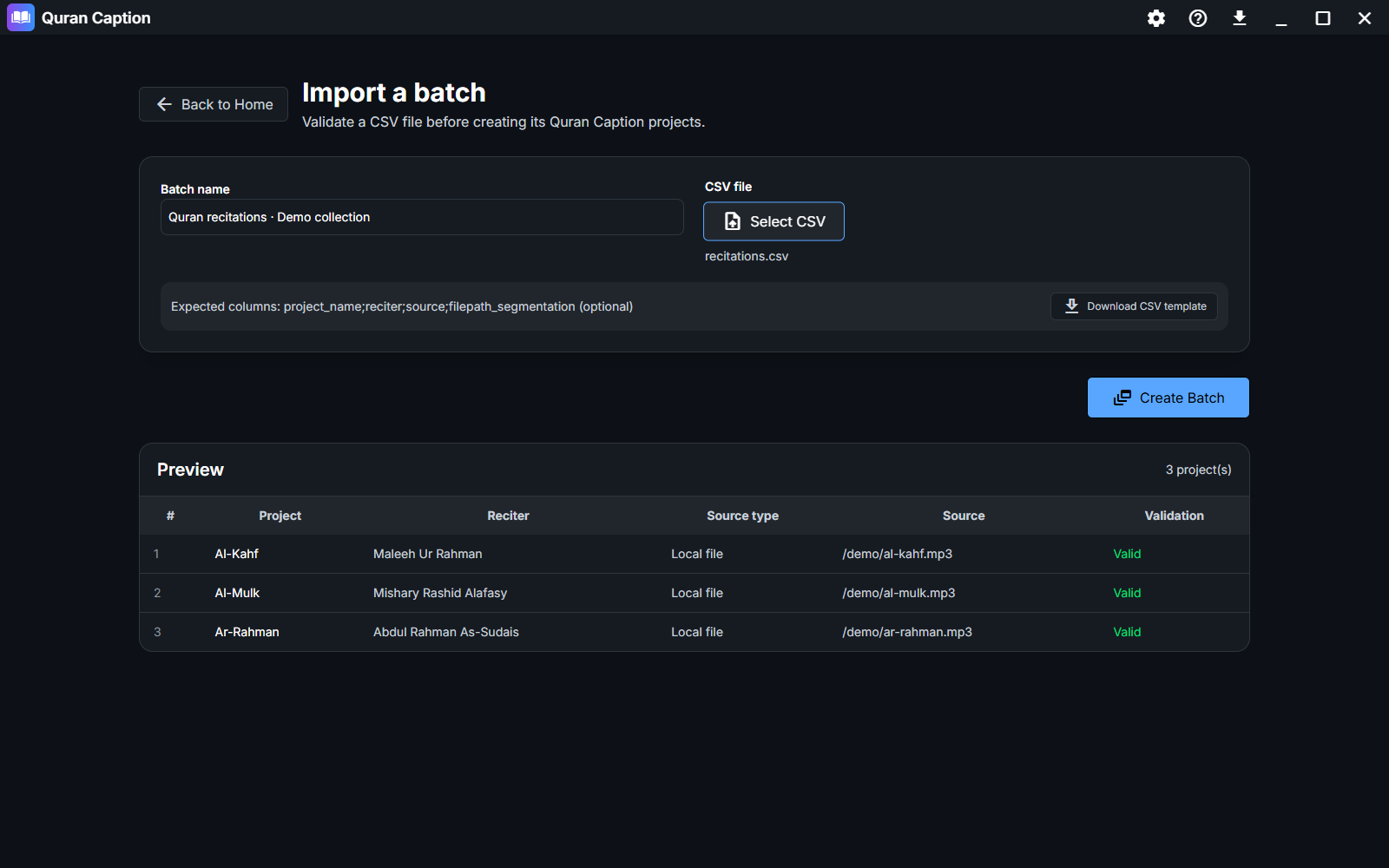Click source /demo/ar-rahman.mp3
The image size is (1389, 868).
(907, 632)
